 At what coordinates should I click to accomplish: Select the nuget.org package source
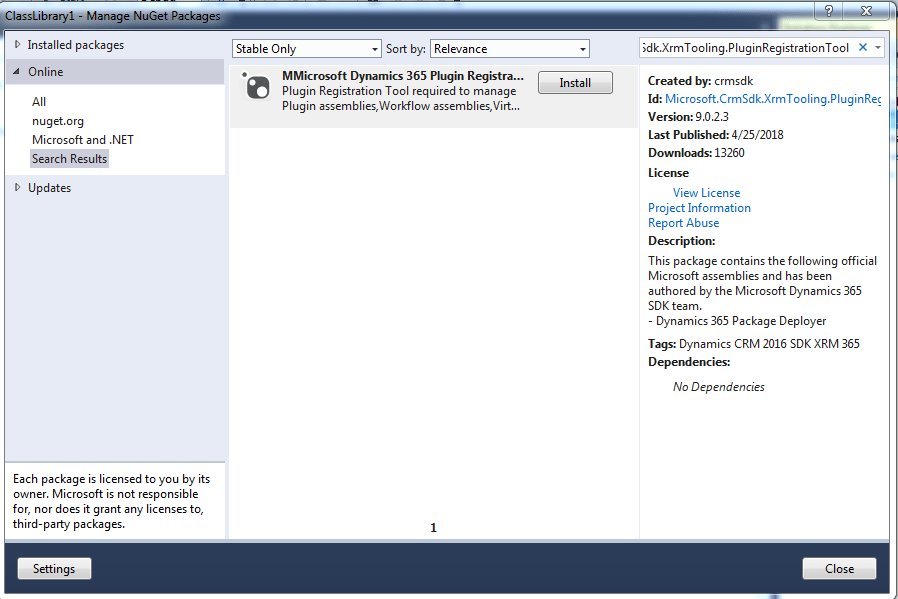coord(58,121)
